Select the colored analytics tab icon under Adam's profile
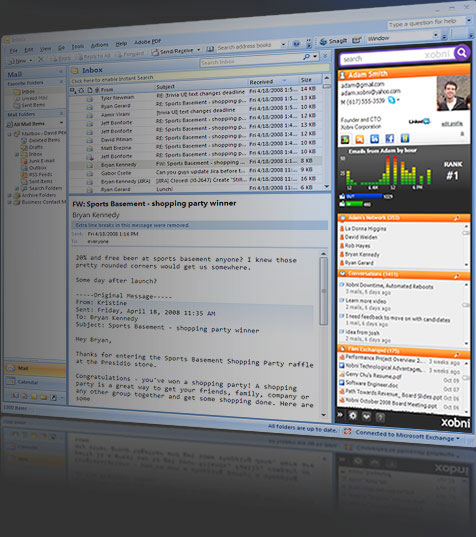 [345, 139]
